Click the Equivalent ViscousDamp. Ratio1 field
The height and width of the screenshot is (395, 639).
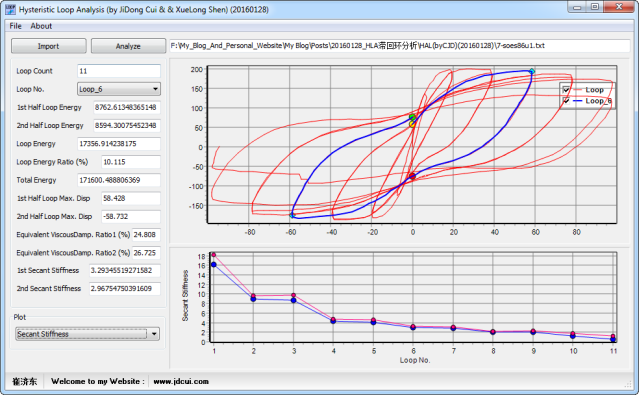click(x=146, y=234)
